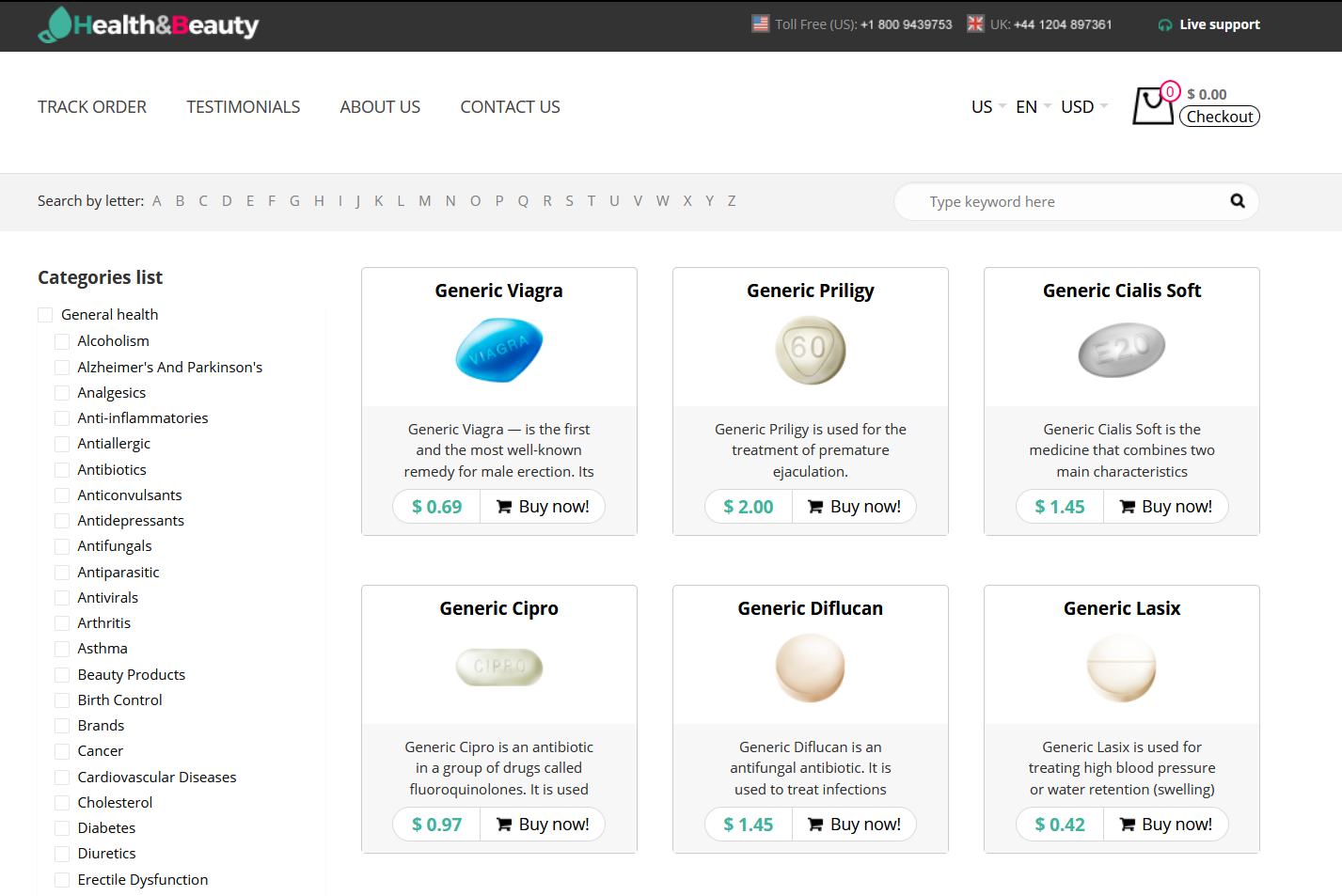This screenshot has width=1342, height=896.
Task: Filter products by letter Z
Action: [x=732, y=201]
